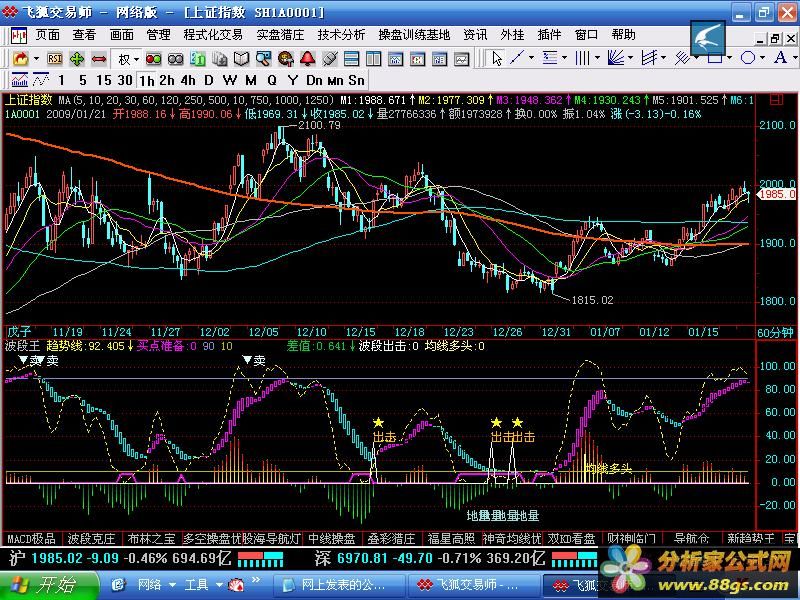Click the red and green lights icon
800x600 pixels.
[153, 59]
